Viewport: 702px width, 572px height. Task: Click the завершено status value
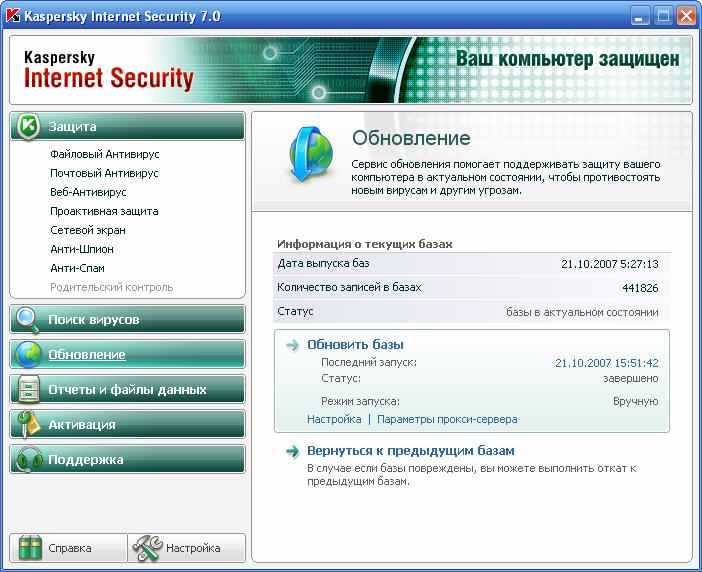pos(631,379)
